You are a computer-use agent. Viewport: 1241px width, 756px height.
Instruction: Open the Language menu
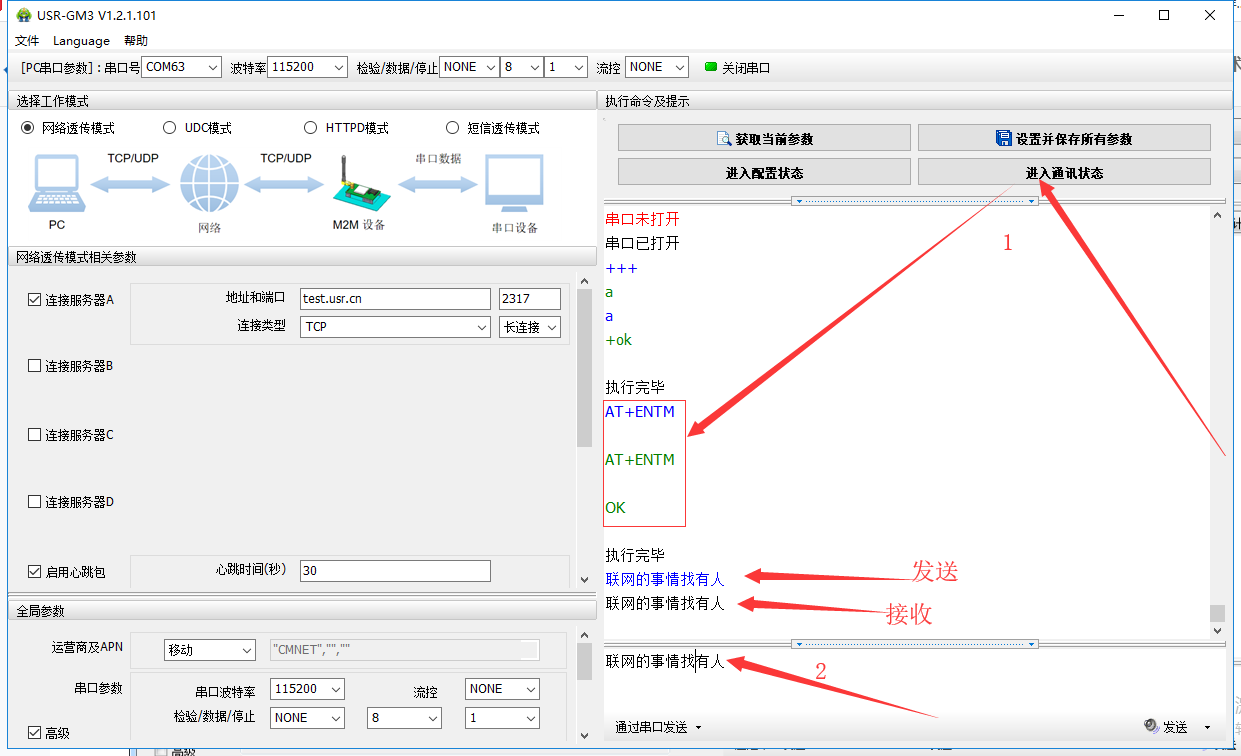point(81,41)
